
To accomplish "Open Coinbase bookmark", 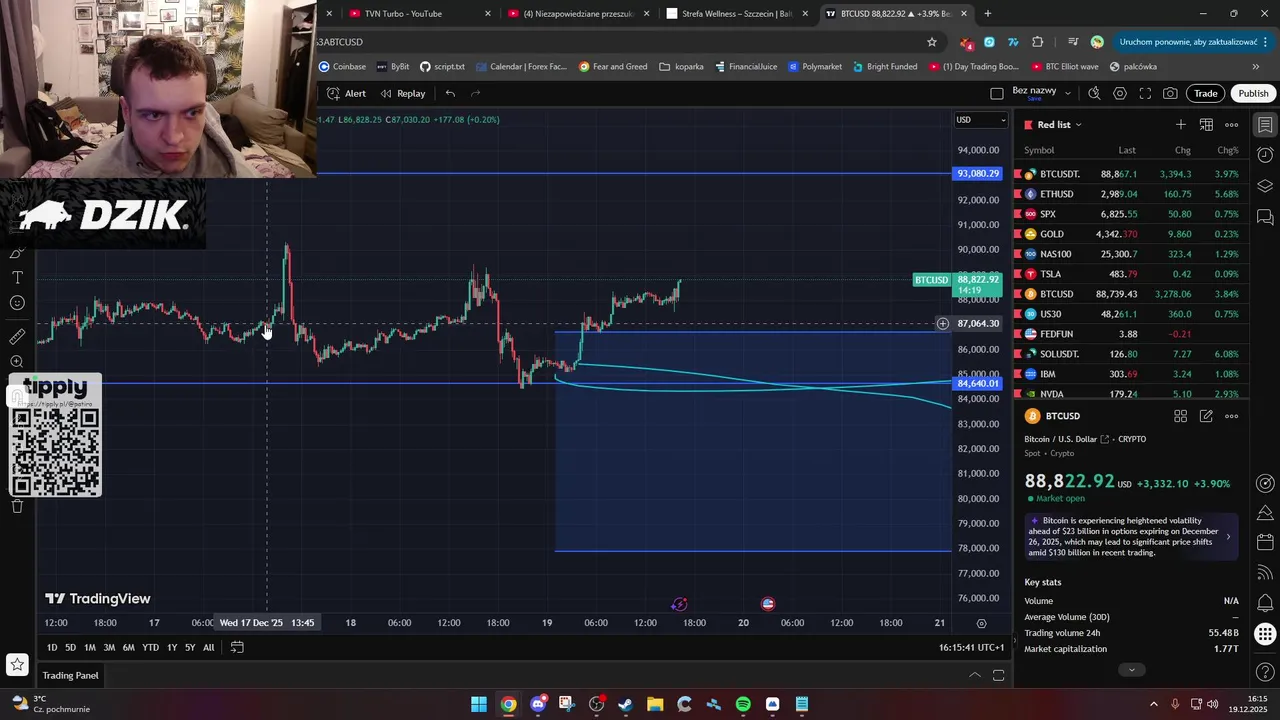I will [342, 67].
